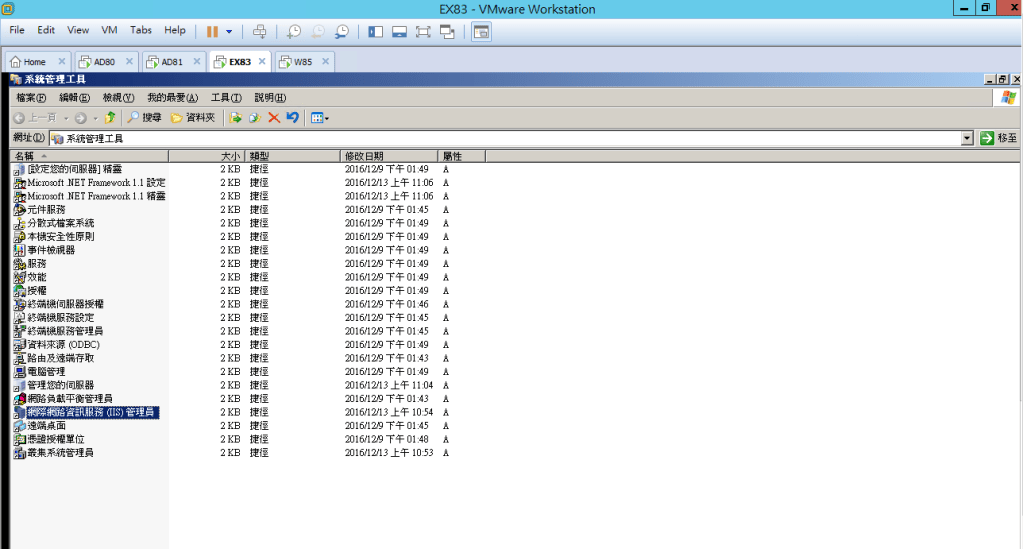Click the 移至 go button
Viewport: 1023px width, 549px height.
(998, 138)
